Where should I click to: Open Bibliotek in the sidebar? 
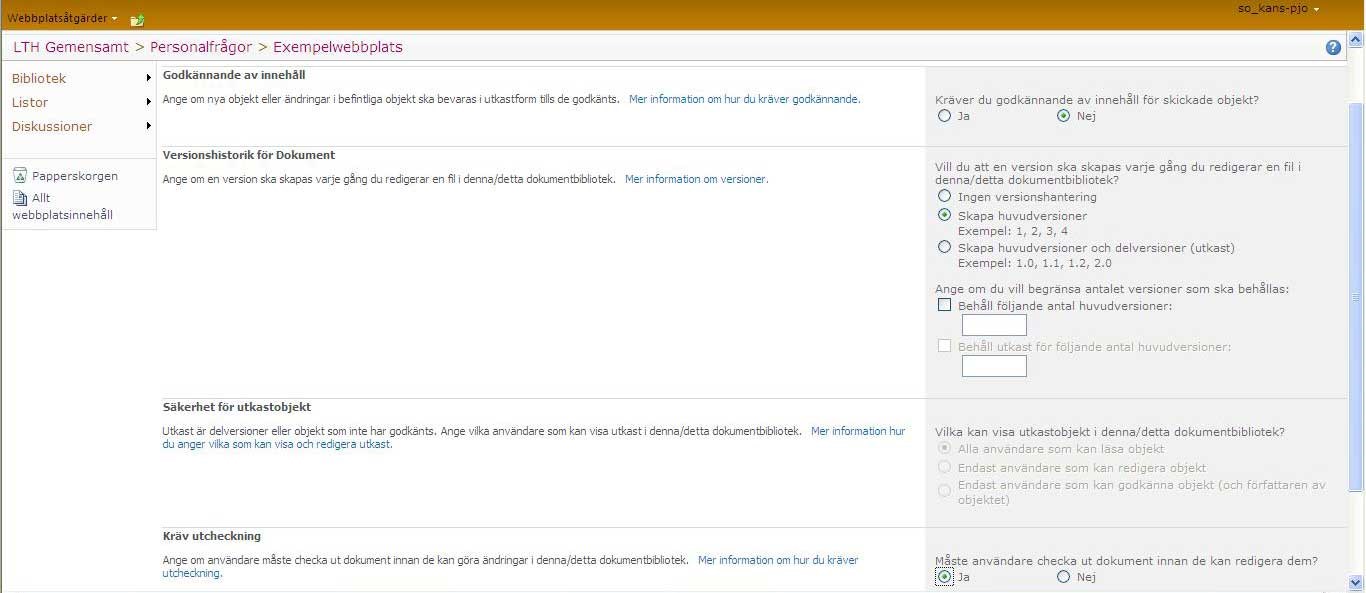(x=39, y=78)
